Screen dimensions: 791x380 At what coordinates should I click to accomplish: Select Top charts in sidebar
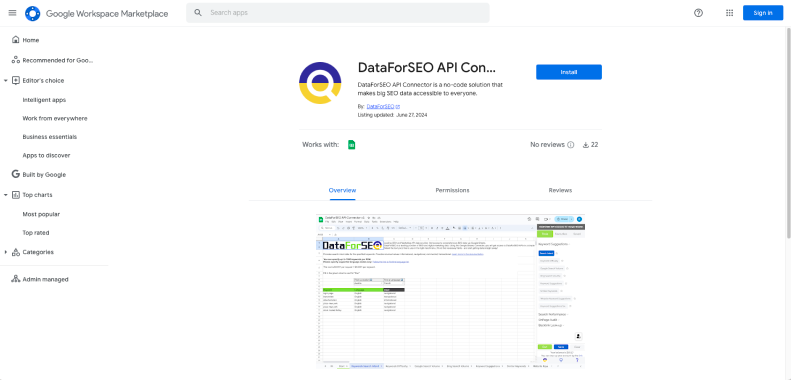tap(37, 195)
